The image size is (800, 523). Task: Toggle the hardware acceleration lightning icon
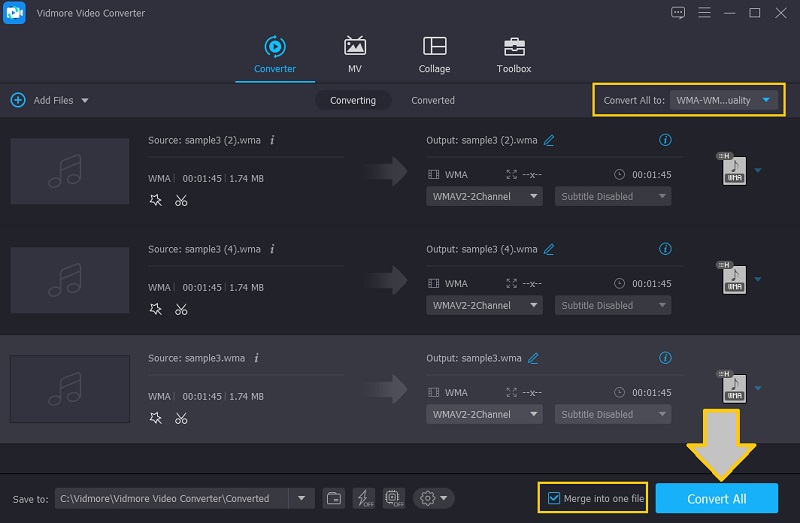point(363,498)
